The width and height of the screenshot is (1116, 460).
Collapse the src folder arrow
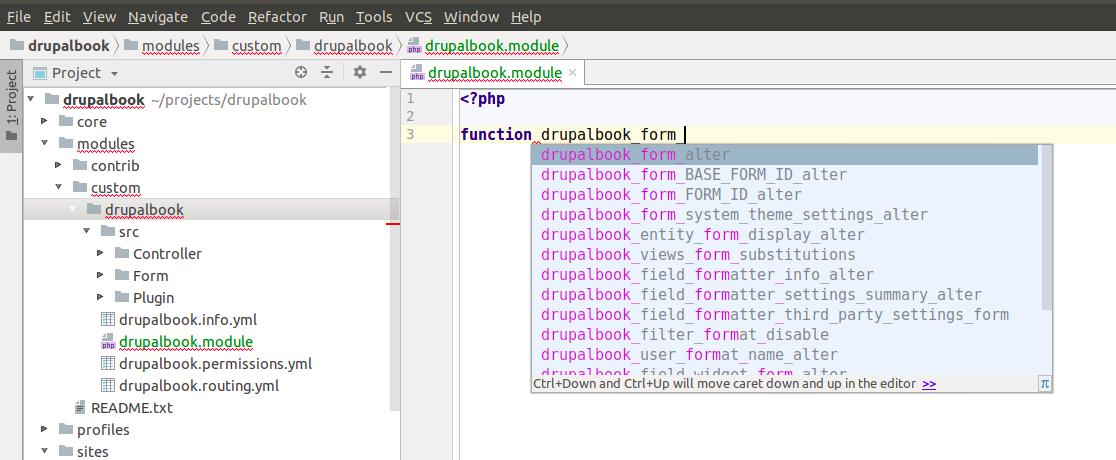pyautogui.click(x=87, y=231)
